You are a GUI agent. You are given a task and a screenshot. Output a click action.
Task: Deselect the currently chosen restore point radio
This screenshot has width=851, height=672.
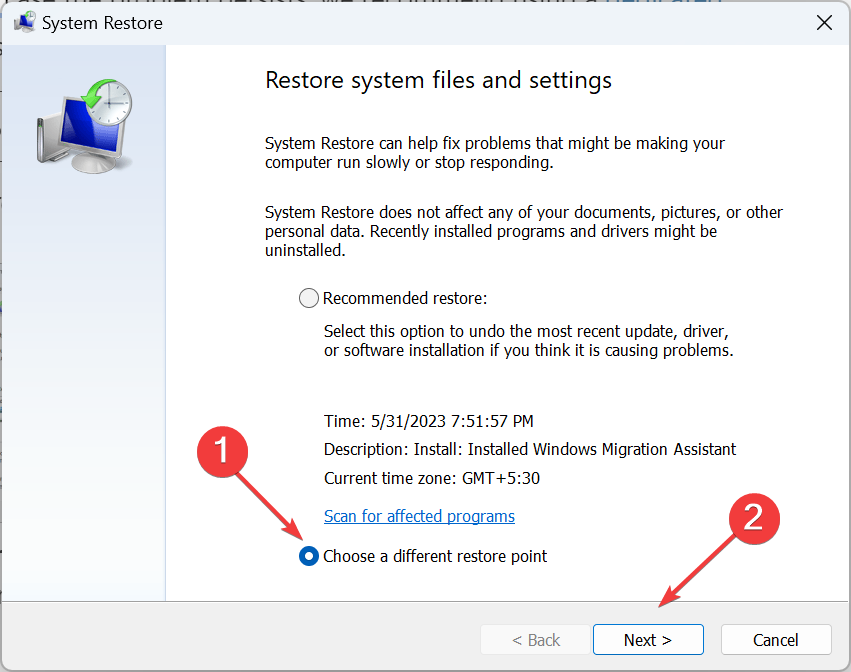(x=308, y=556)
